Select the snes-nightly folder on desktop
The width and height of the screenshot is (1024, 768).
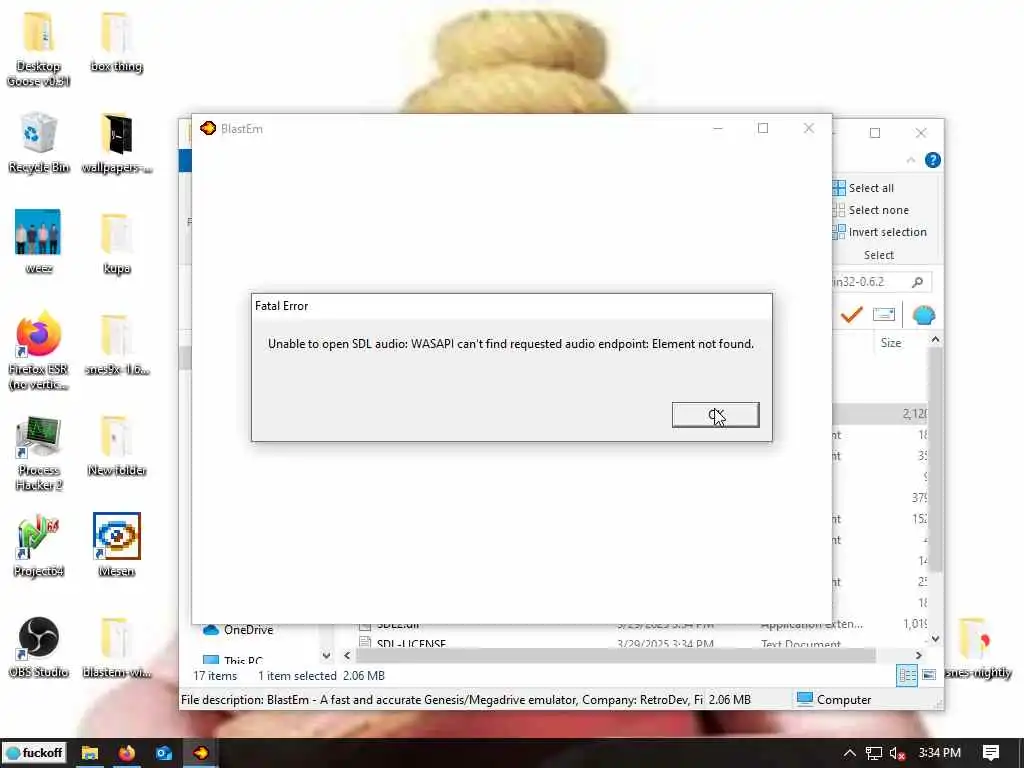[977, 647]
